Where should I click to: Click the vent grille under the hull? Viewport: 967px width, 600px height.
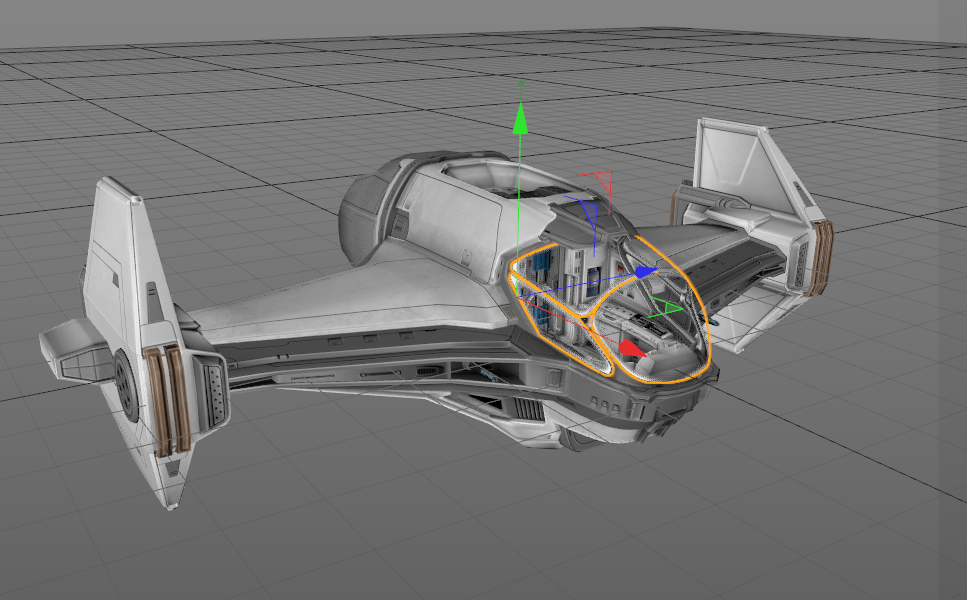(x=522, y=412)
